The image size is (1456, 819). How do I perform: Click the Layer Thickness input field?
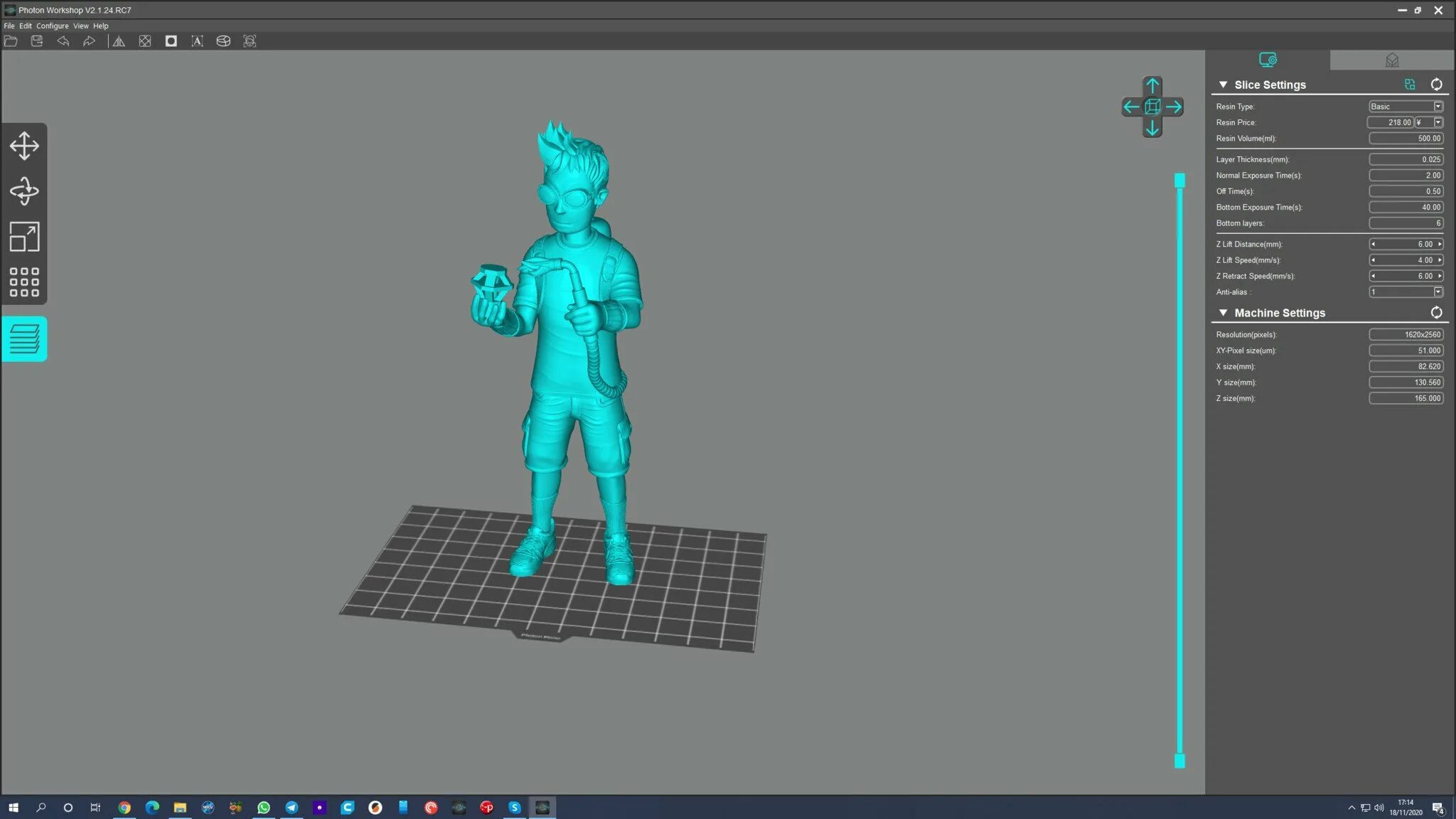(x=1406, y=159)
